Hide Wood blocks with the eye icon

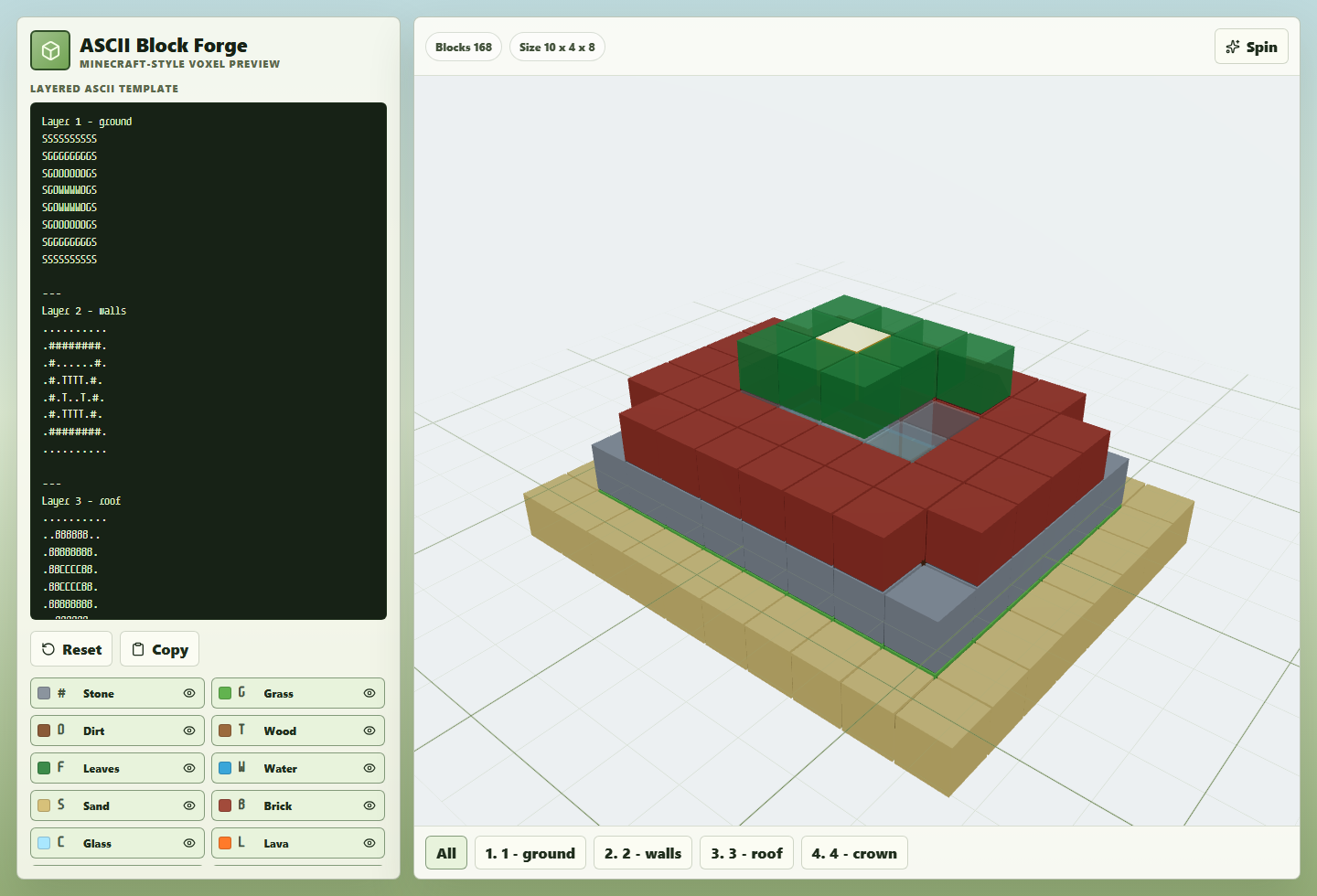tap(369, 731)
